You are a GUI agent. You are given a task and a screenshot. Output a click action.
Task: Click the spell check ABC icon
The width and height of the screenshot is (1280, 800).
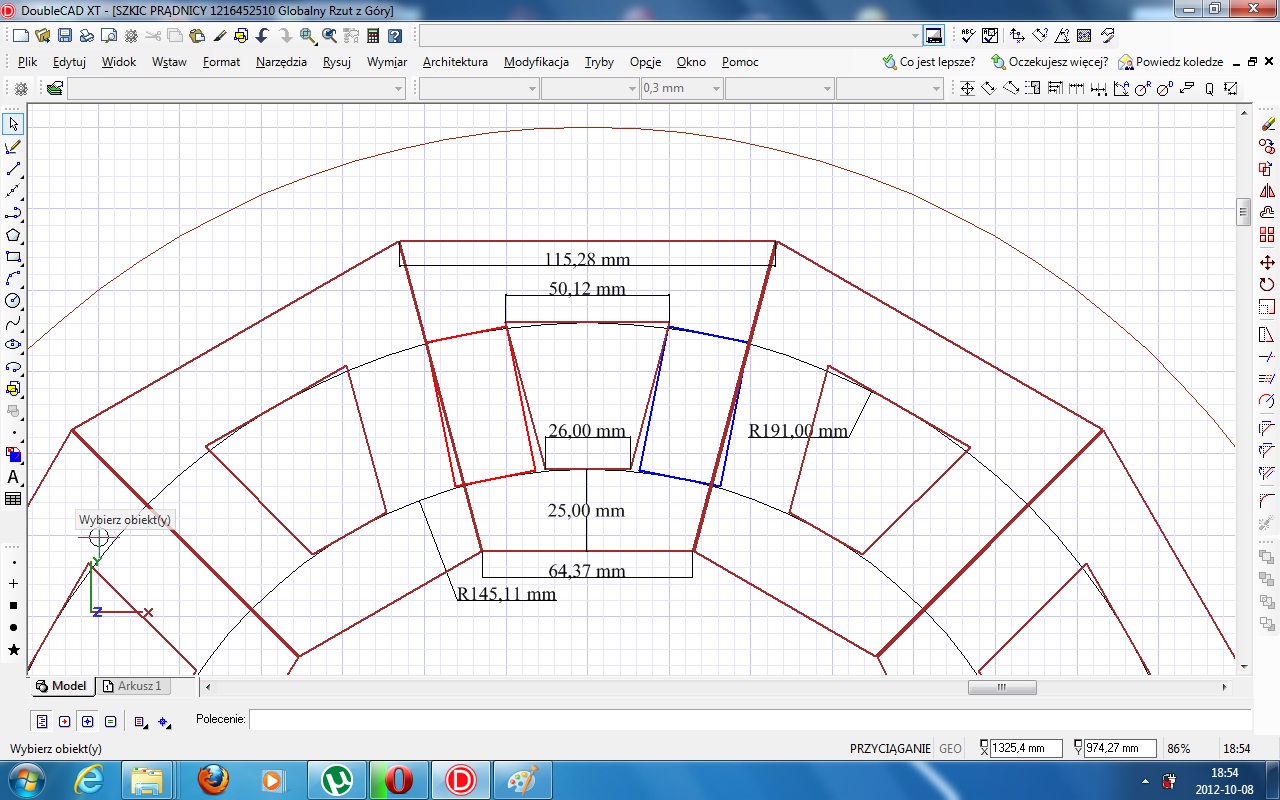967,36
